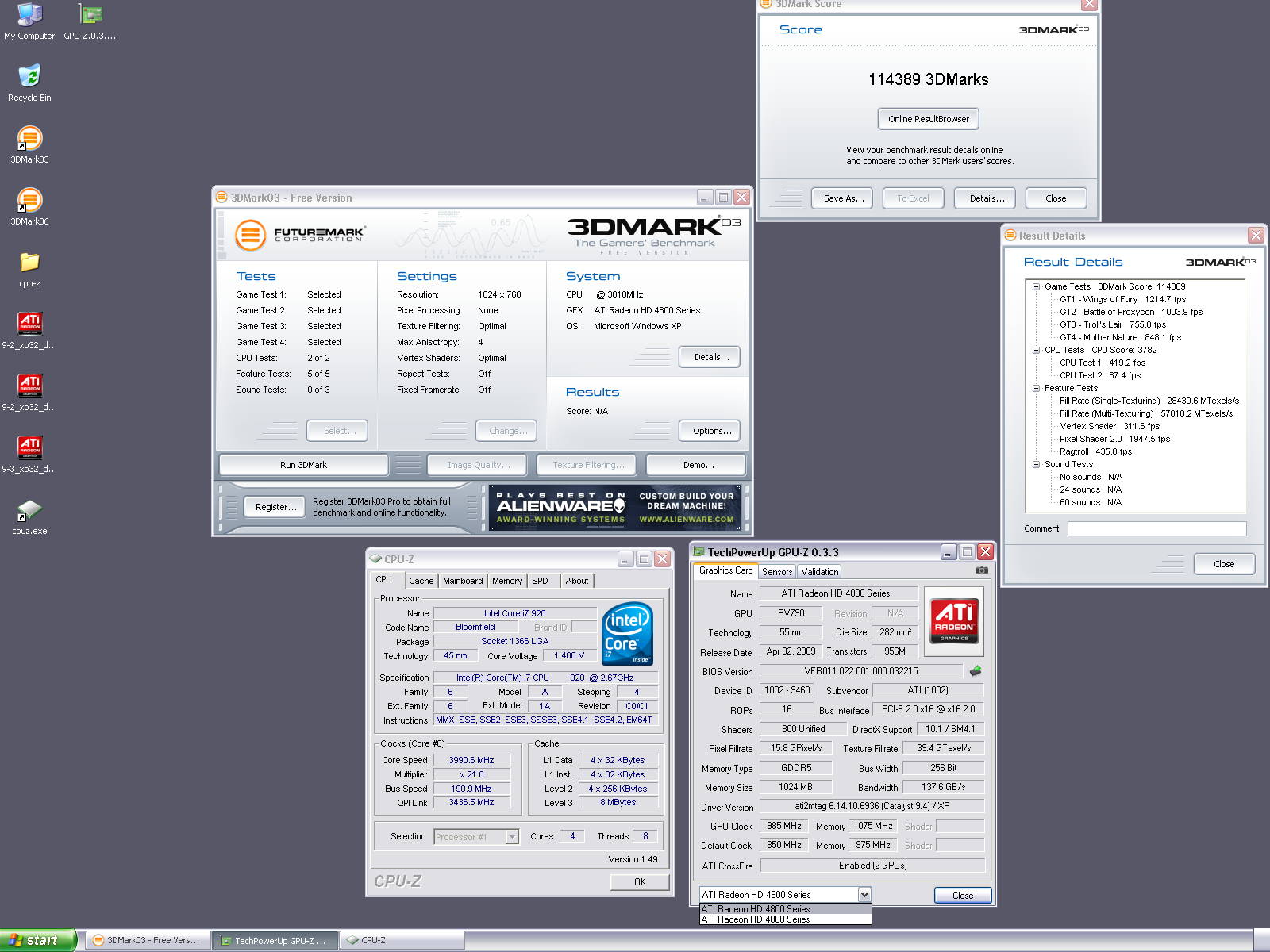Open the Cache tab in CPU-Z
Viewport: 1270px width, 952px height.
(421, 581)
